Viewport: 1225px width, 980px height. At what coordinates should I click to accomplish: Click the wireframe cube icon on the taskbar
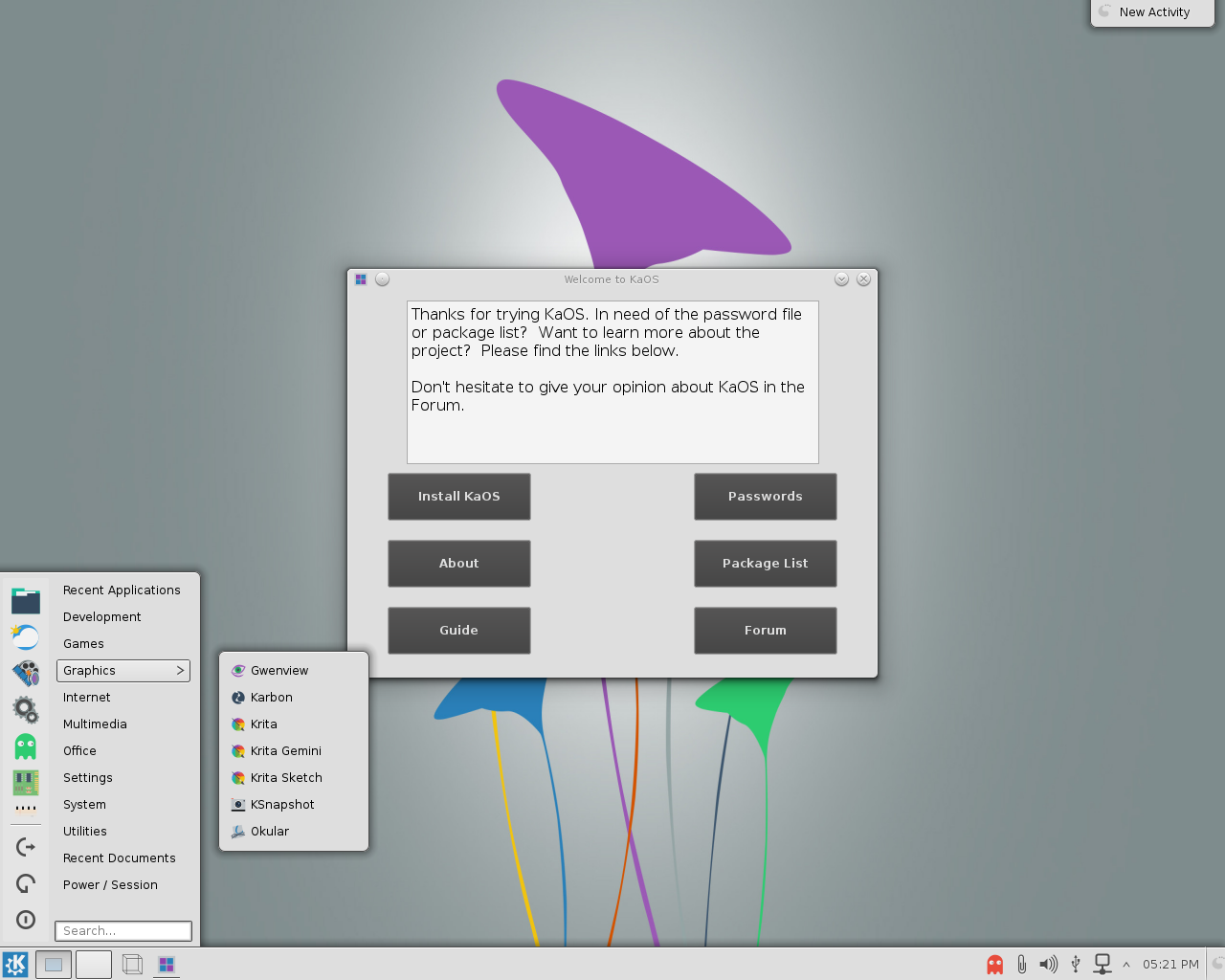(x=132, y=965)
